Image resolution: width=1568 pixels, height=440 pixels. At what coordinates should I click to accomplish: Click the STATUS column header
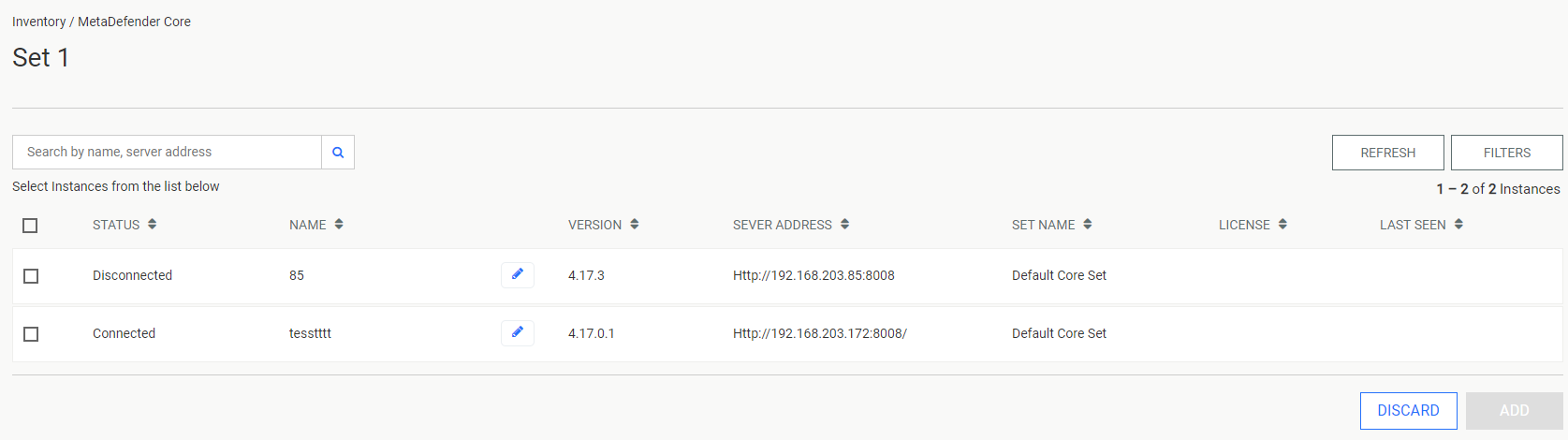116,225
